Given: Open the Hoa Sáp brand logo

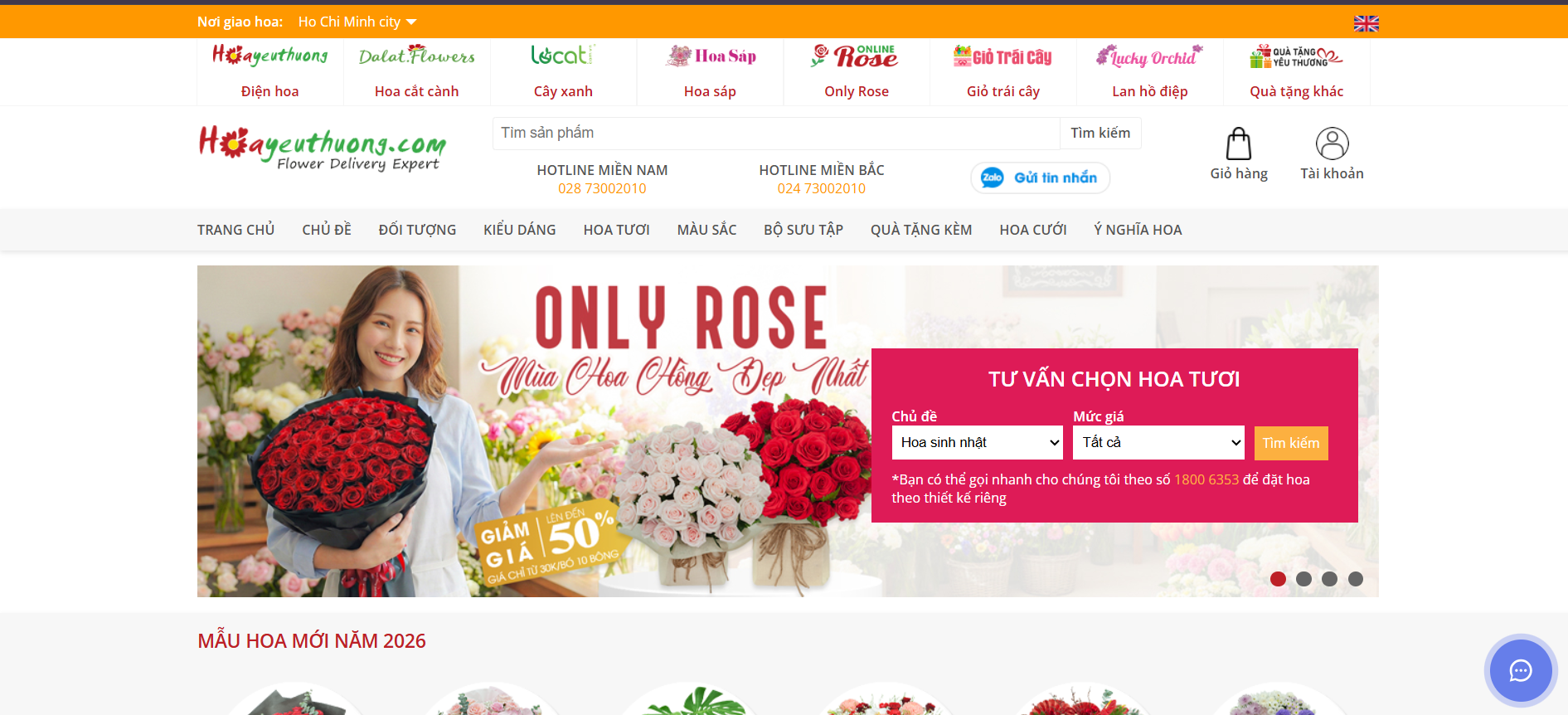Looking at the screenshot, I should coord(711,56).
